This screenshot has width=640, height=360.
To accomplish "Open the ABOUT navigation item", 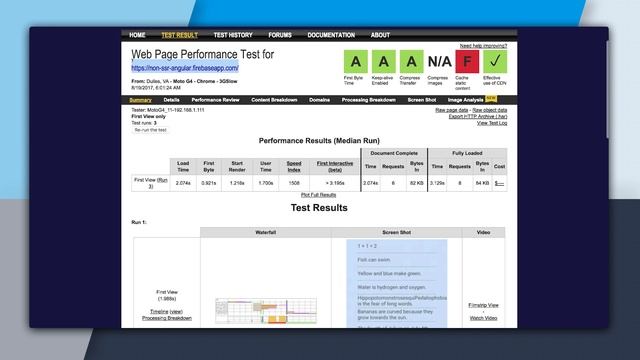I will (x=380, y=35).
